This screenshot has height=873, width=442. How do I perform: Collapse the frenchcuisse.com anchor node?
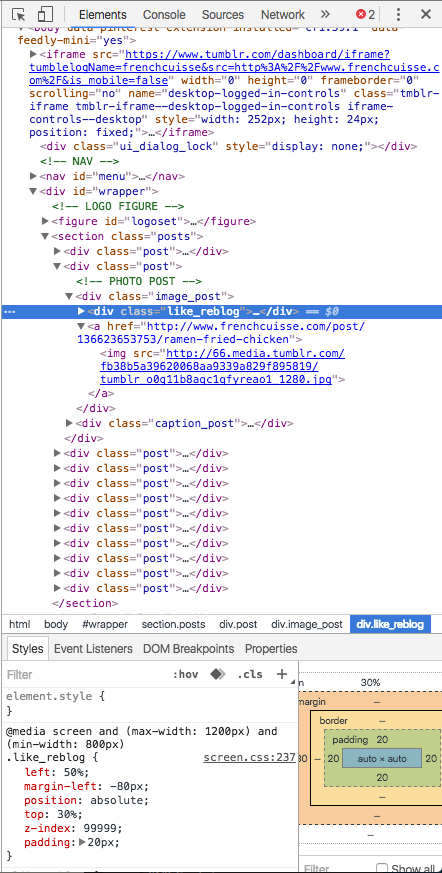pyautogui.click(x=81, y=326)
